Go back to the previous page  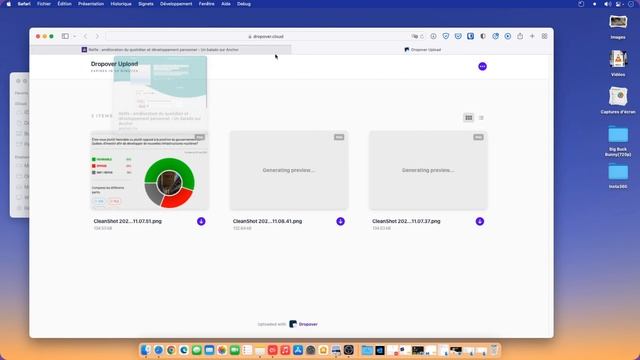(85, 36)
